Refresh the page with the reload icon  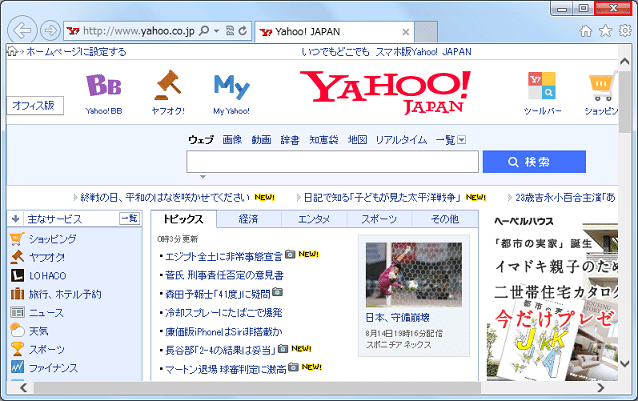(243, 31)
